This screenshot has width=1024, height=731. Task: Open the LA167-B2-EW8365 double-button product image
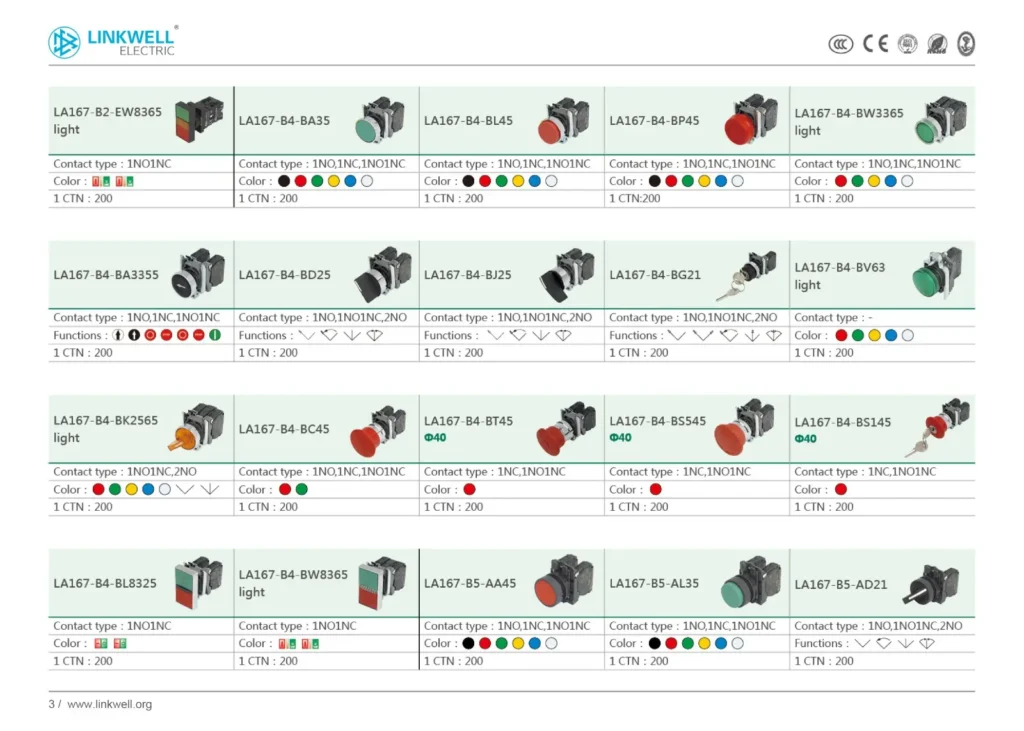tap(199, 119)
